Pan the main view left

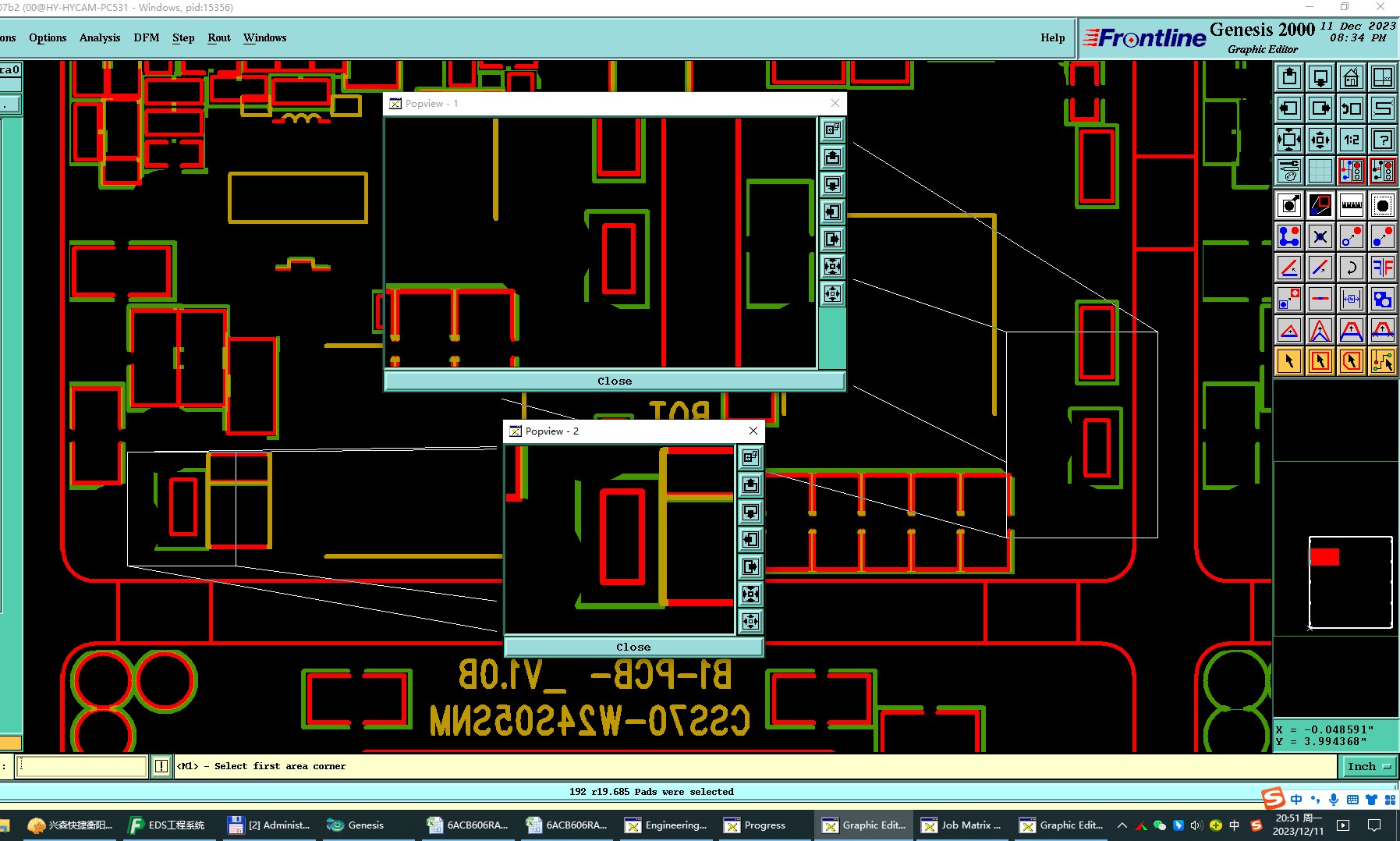click(1289, 108)
